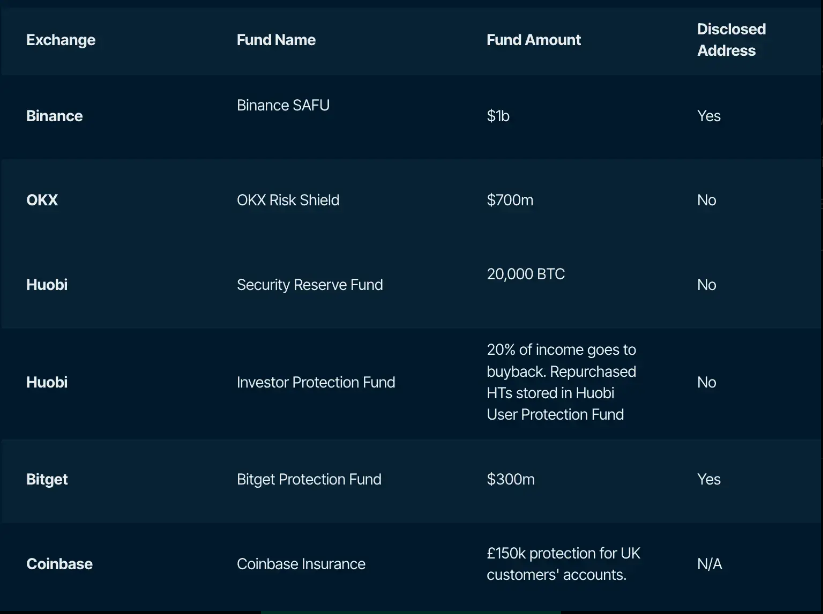Click the Coinbase exchange name
The image size is (823, 614).
[59, 564]
